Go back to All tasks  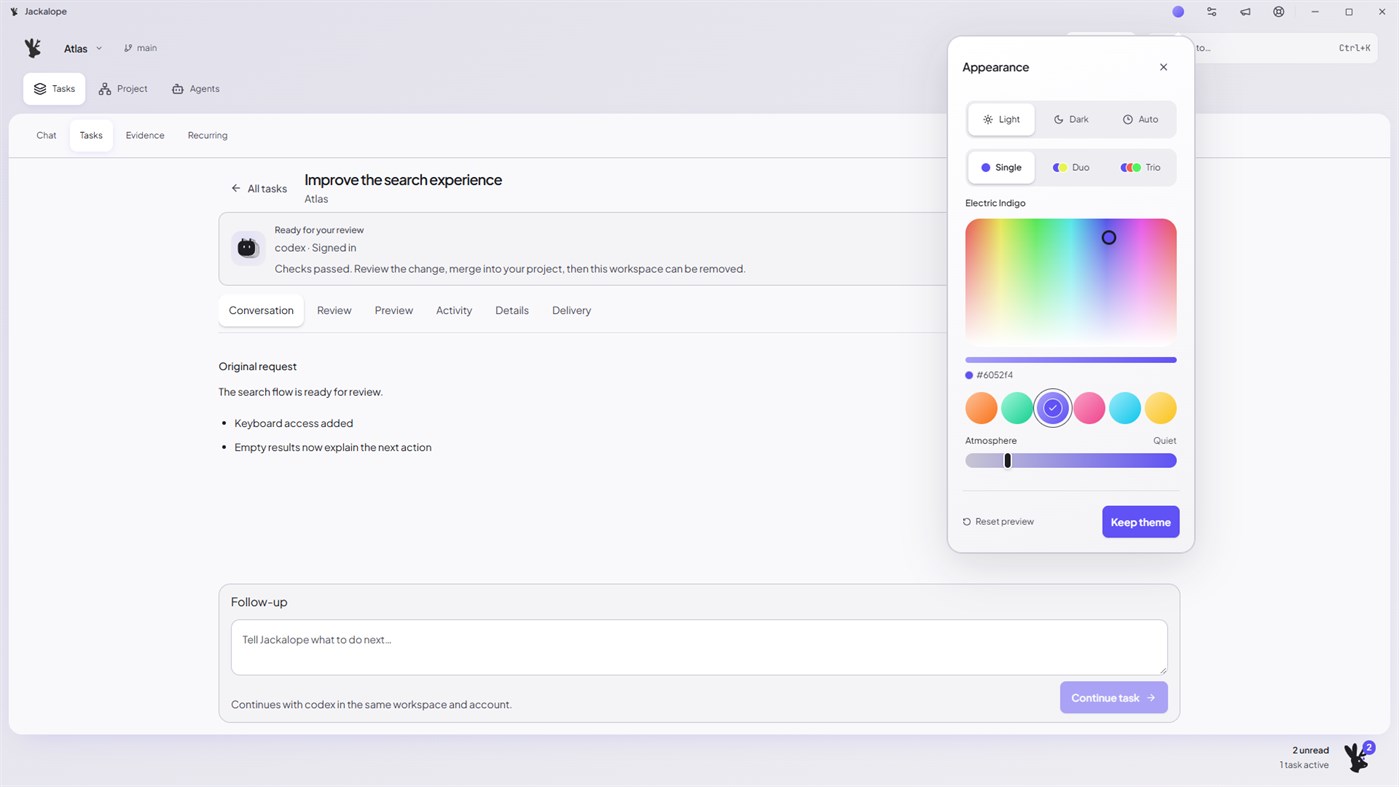[259, 188]
